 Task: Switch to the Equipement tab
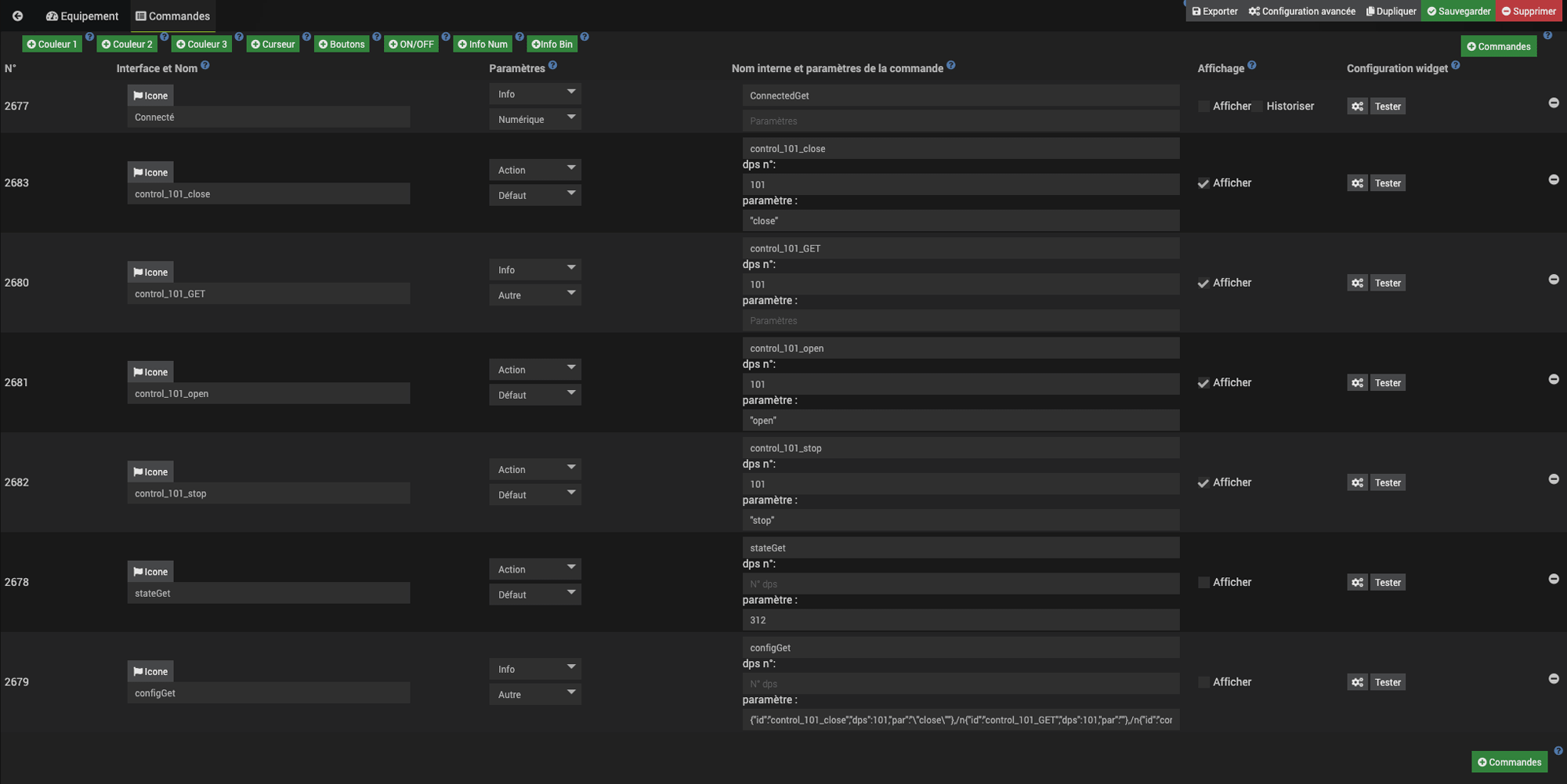[82, 16]
